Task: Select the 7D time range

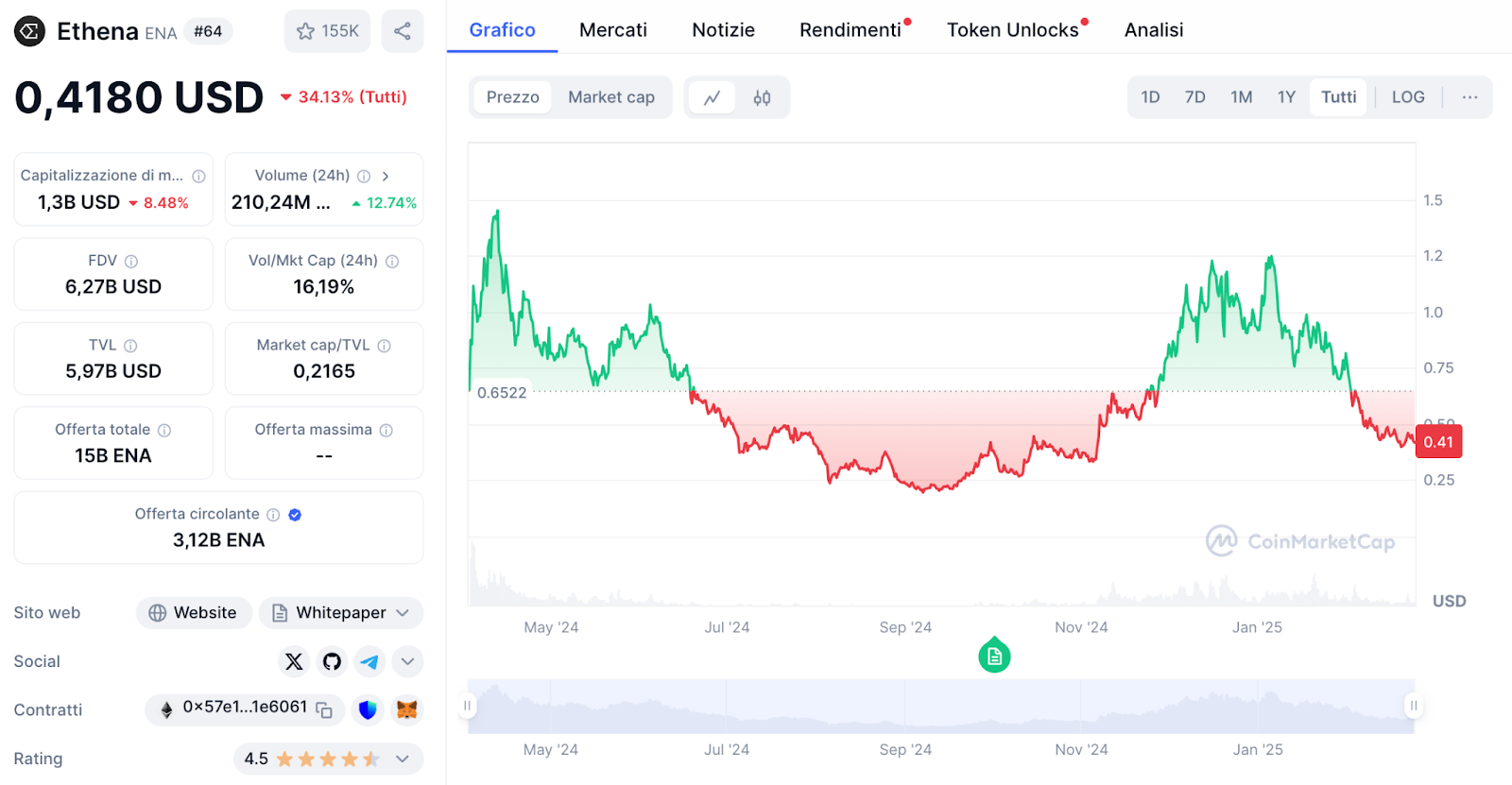Action: pyautogui.click(x=1194, y=97)
